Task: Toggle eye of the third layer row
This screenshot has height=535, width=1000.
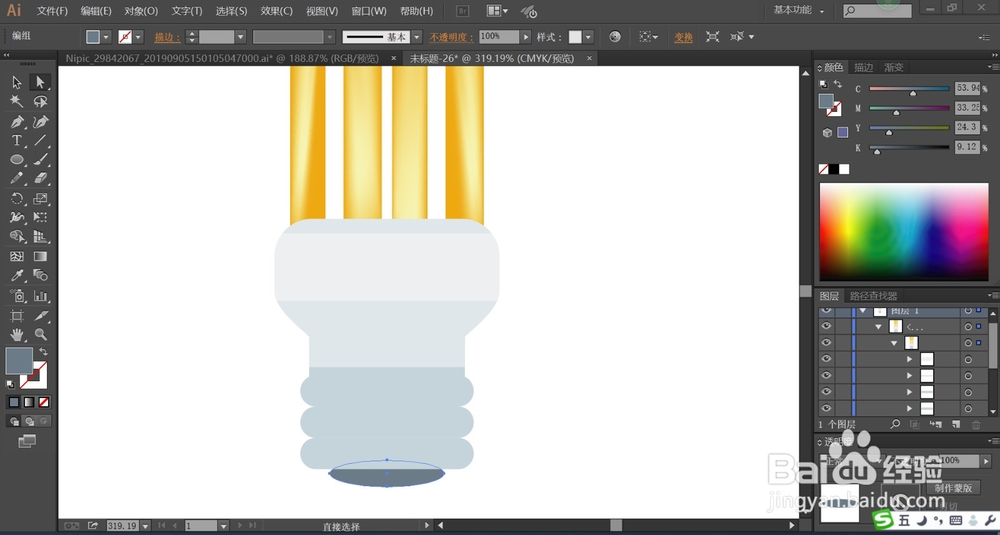Action: tap(827, 342)
